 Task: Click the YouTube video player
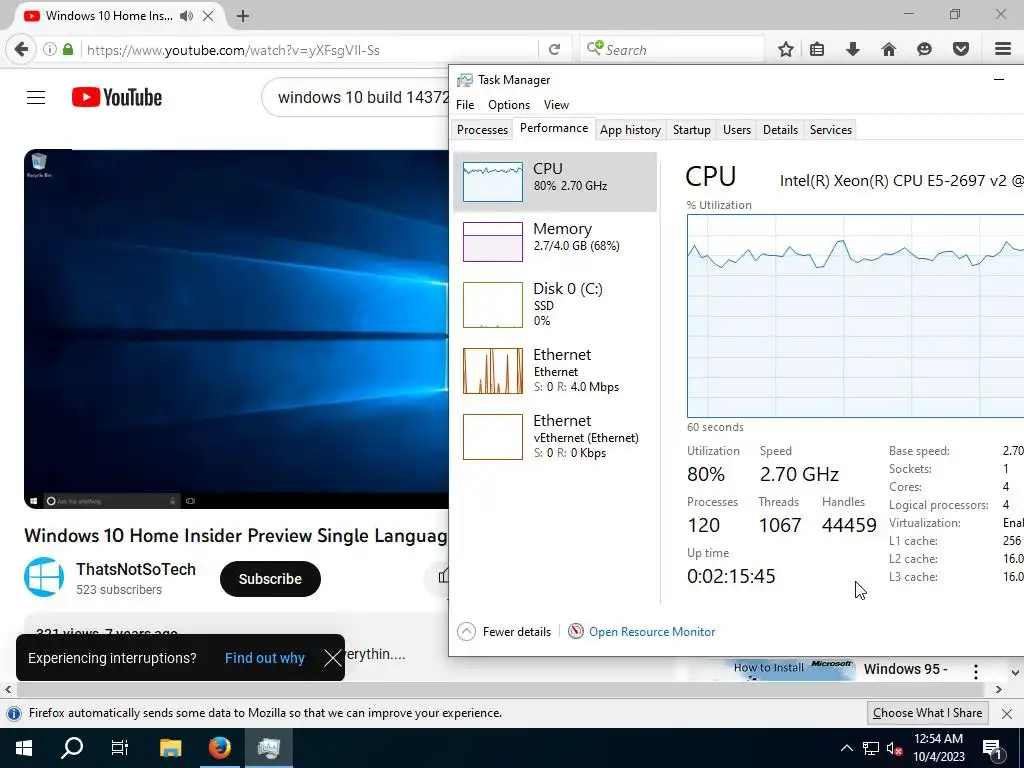pyautogui.click(x=236, y=329)
